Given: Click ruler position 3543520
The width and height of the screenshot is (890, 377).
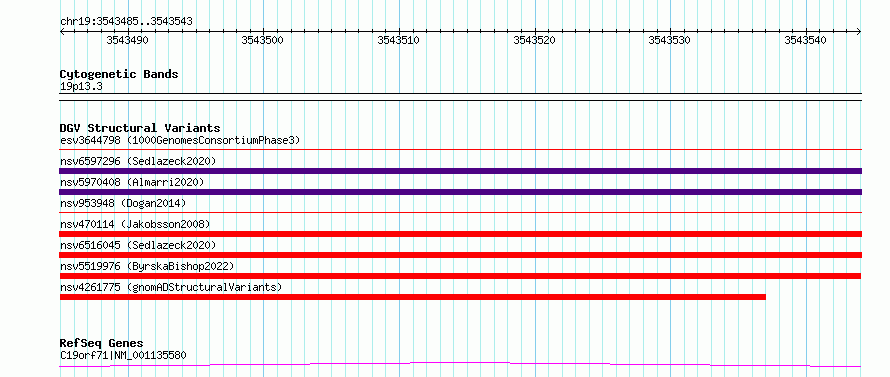Looking at the screenshot, I should (x=535, y=40).
